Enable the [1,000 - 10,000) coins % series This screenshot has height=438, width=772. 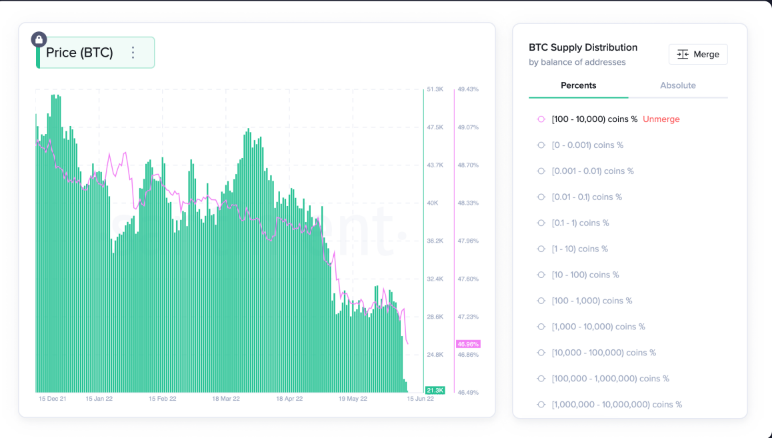tap(598, 327)
